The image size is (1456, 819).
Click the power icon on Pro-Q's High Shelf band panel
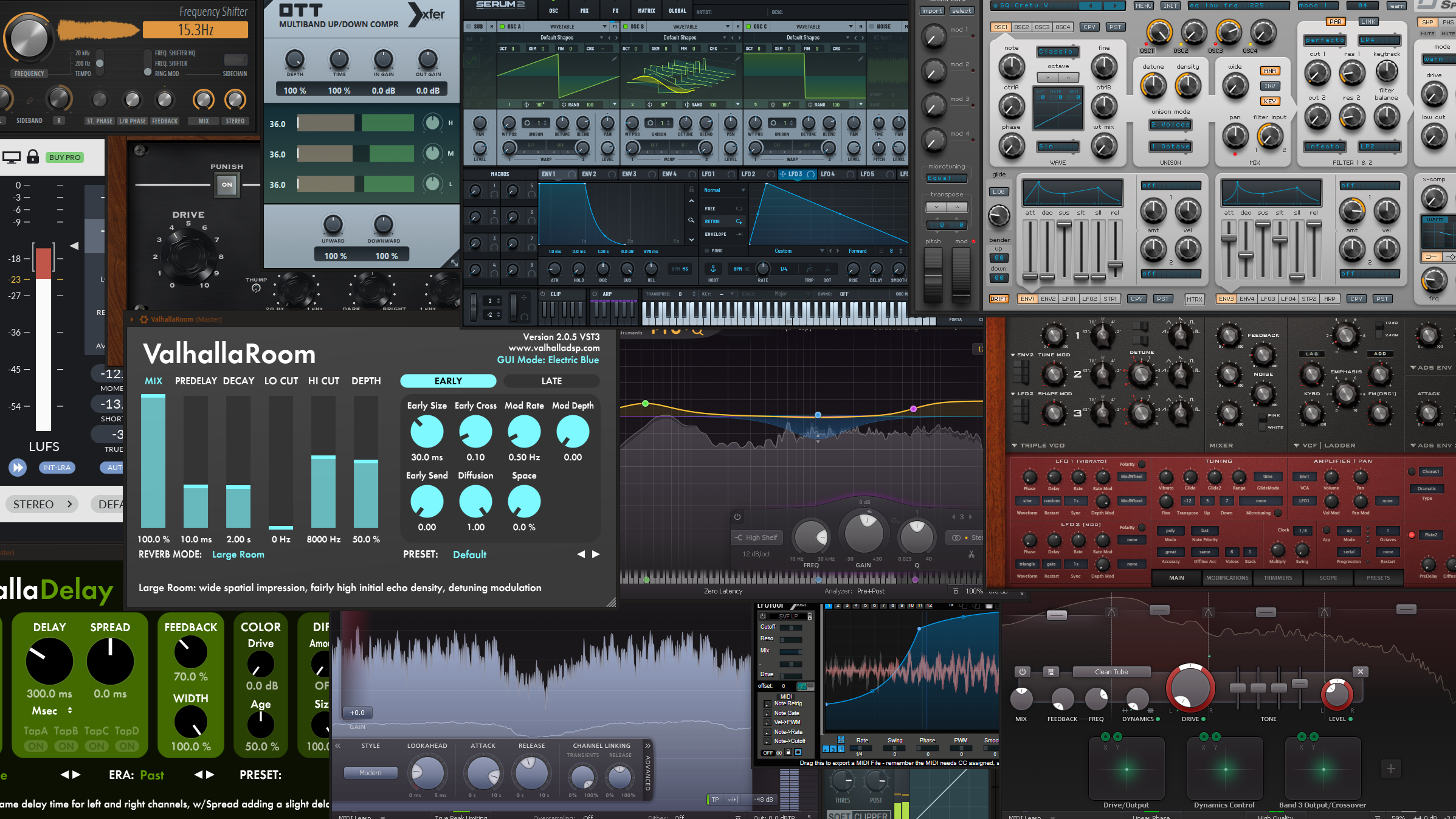pos(737,517)
